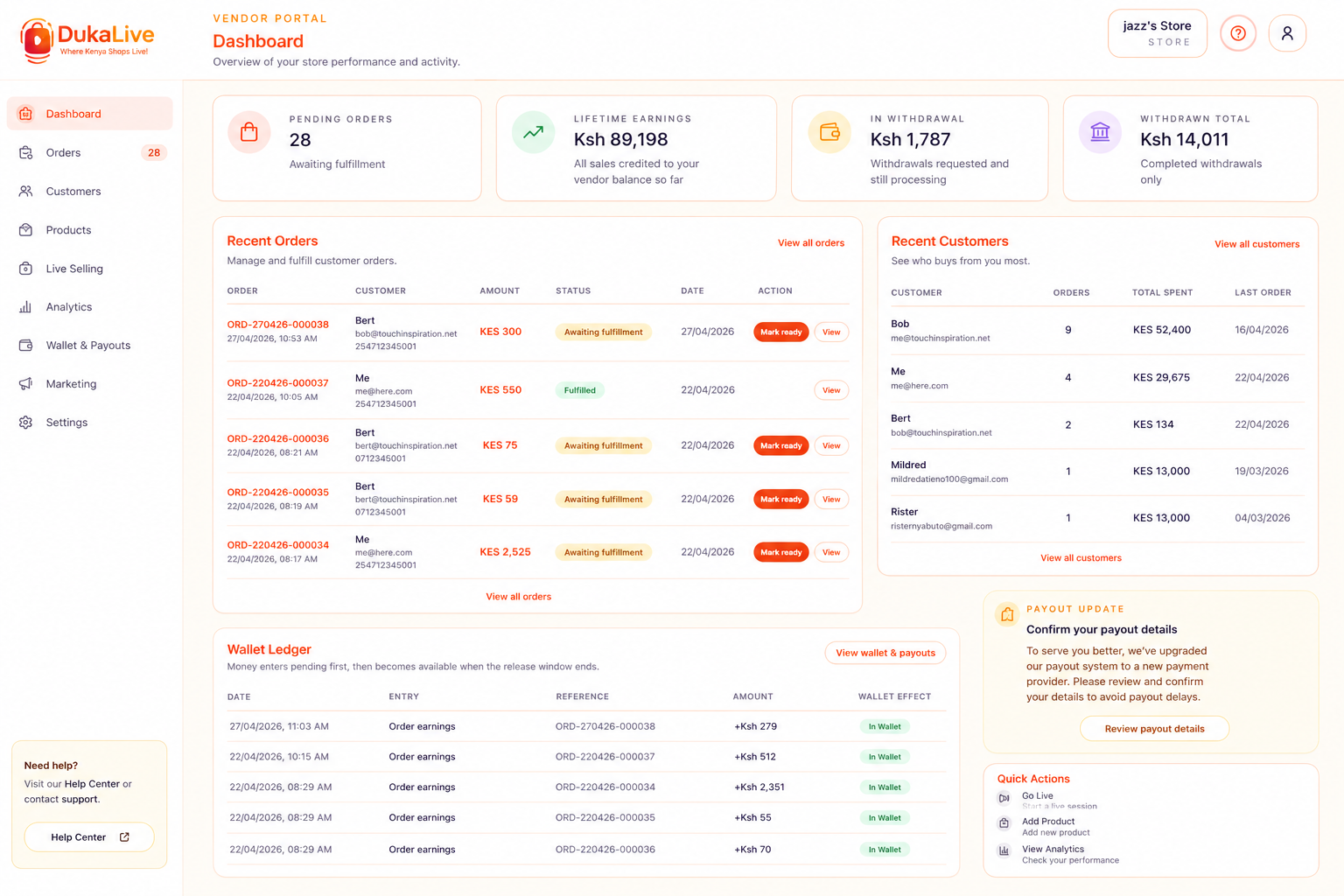1344x896 pixels.
Task: Click the View Analytics quick action icon
Action: 1004,850
